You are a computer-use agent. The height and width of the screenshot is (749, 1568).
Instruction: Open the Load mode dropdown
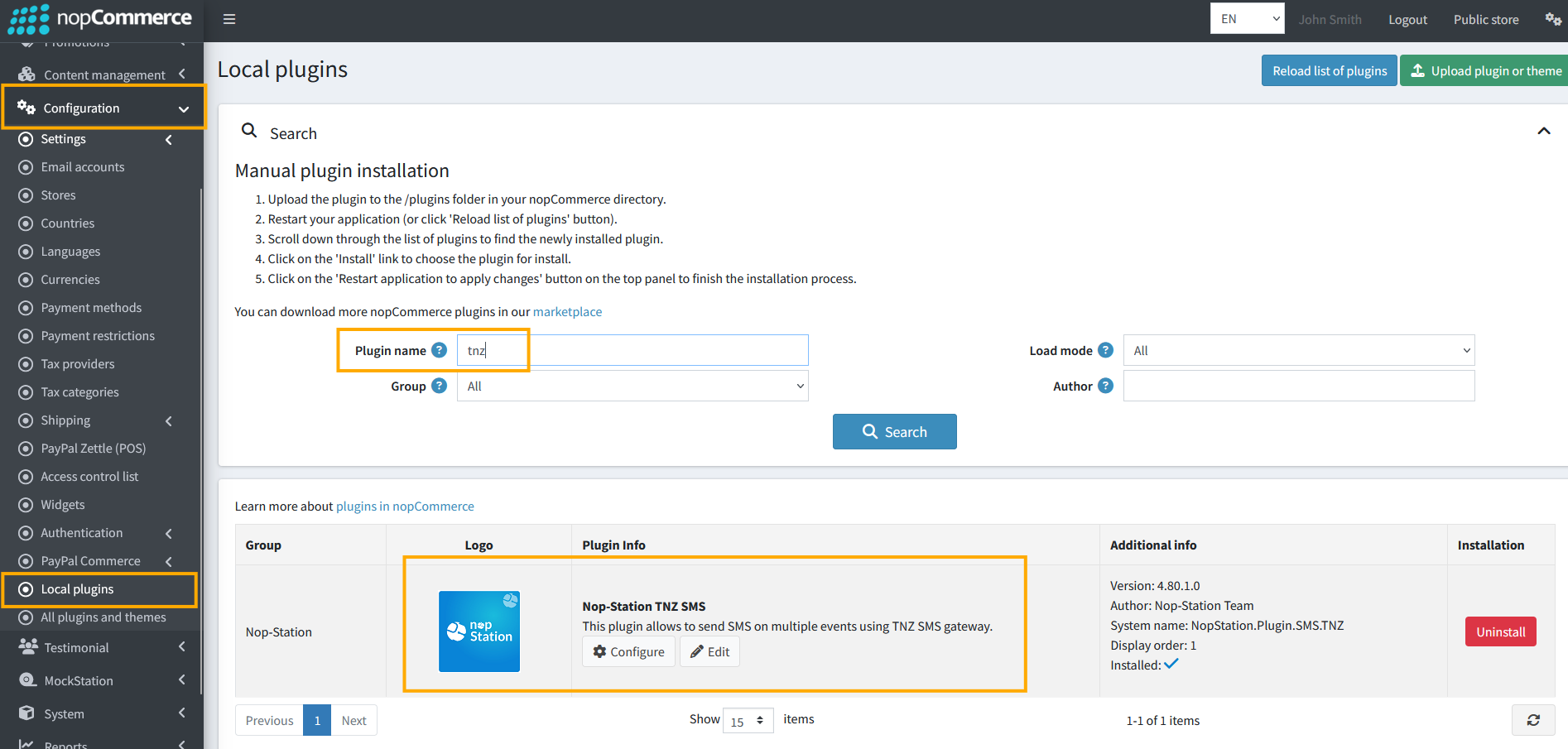tap(1299, 350)
